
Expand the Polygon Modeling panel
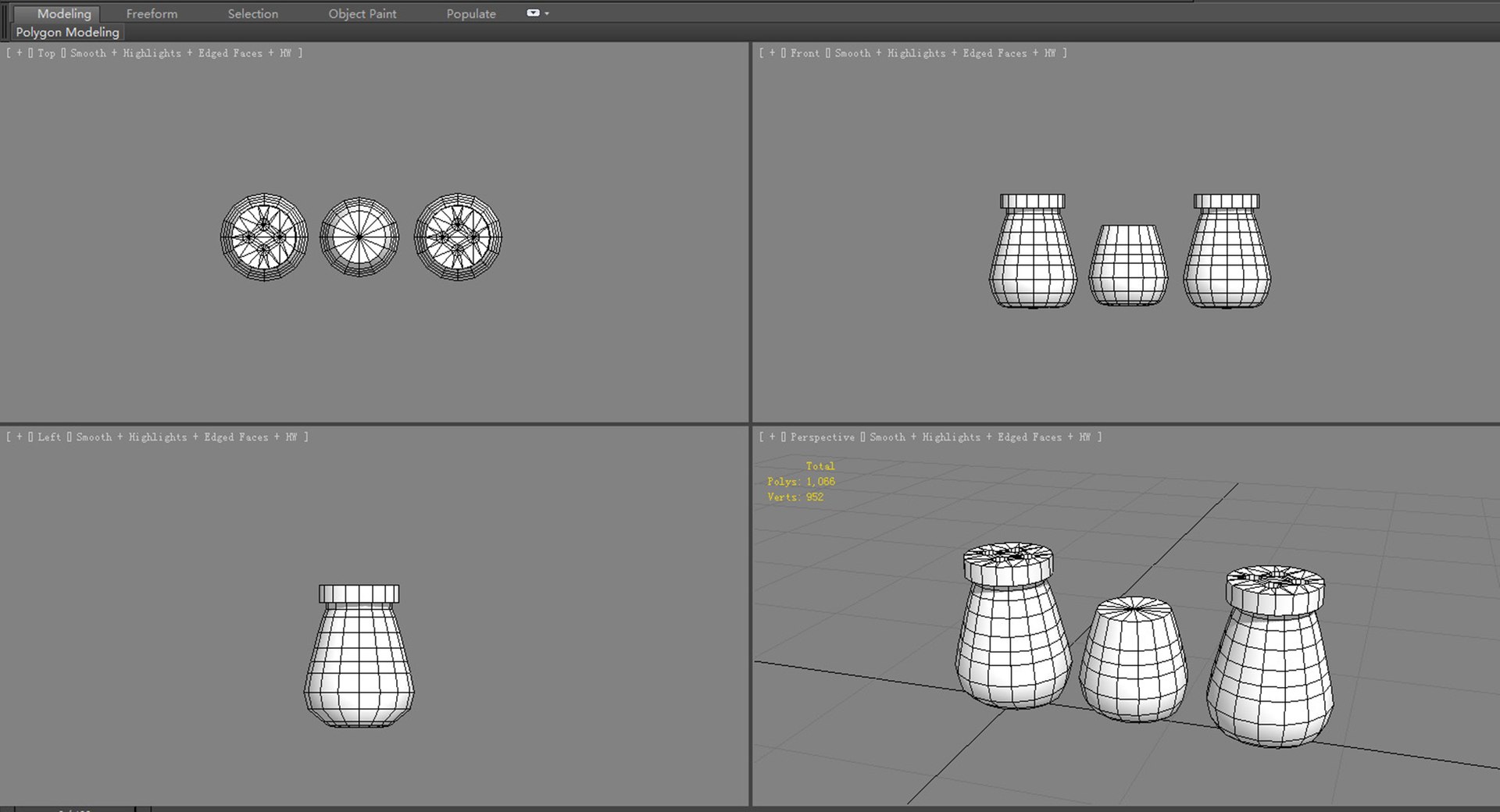click(x=68, y=32)
